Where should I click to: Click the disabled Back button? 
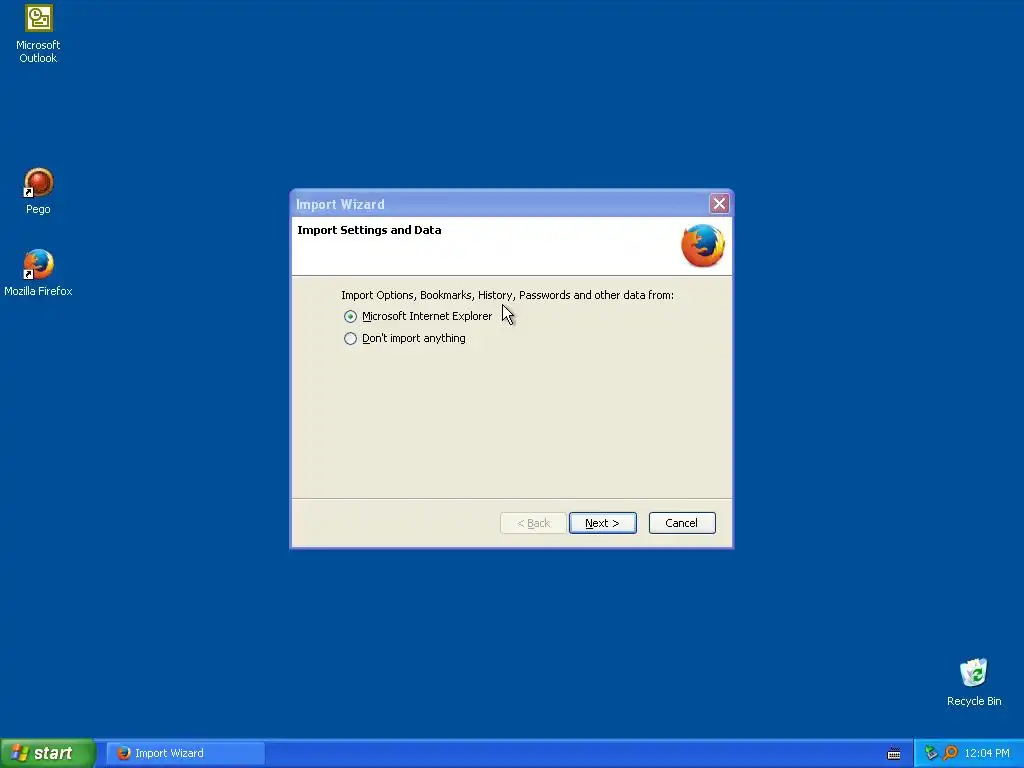[533, 523]
